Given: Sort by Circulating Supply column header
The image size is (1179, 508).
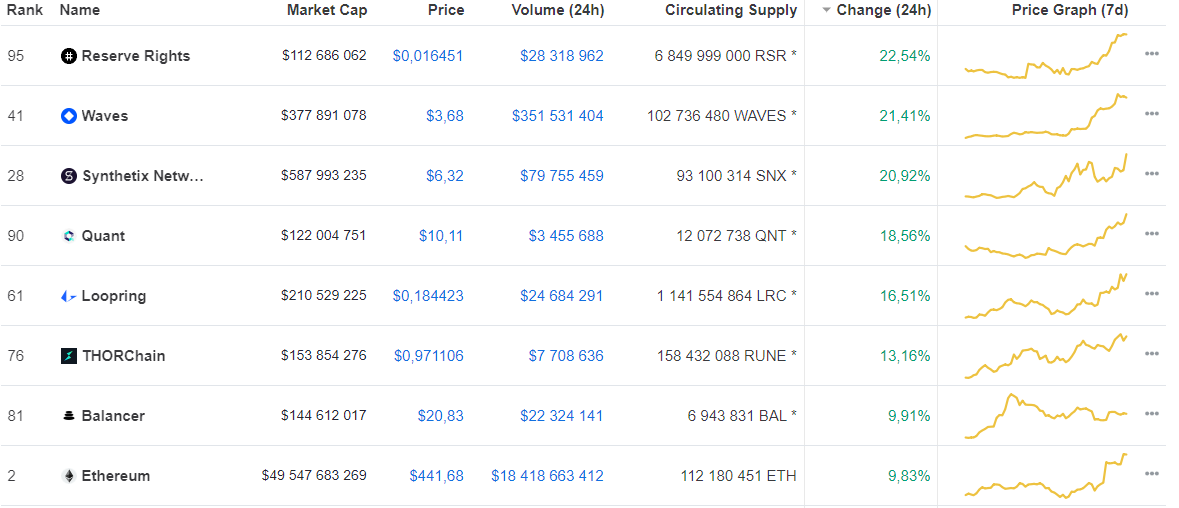Looking at the screenshot, I should (x=731, y=11).
